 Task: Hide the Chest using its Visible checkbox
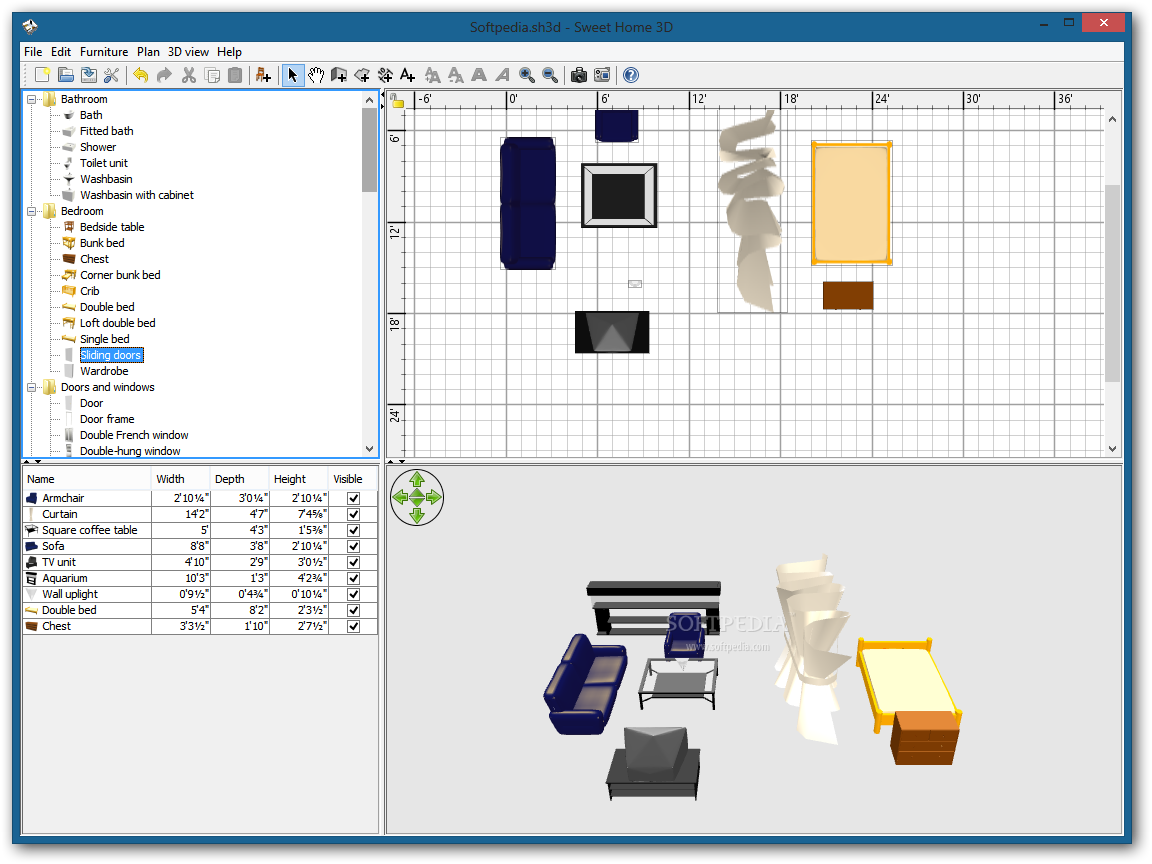click(x=353, y=626)
